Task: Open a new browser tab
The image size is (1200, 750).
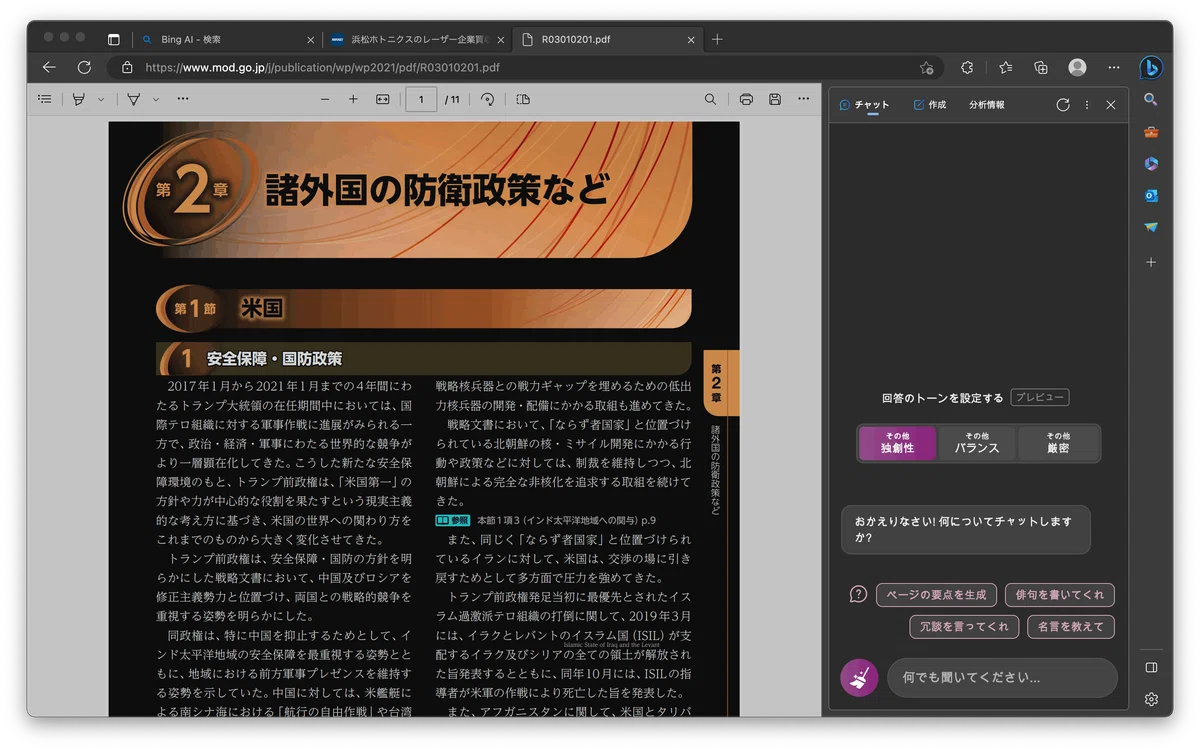Action: coord(717,39)
